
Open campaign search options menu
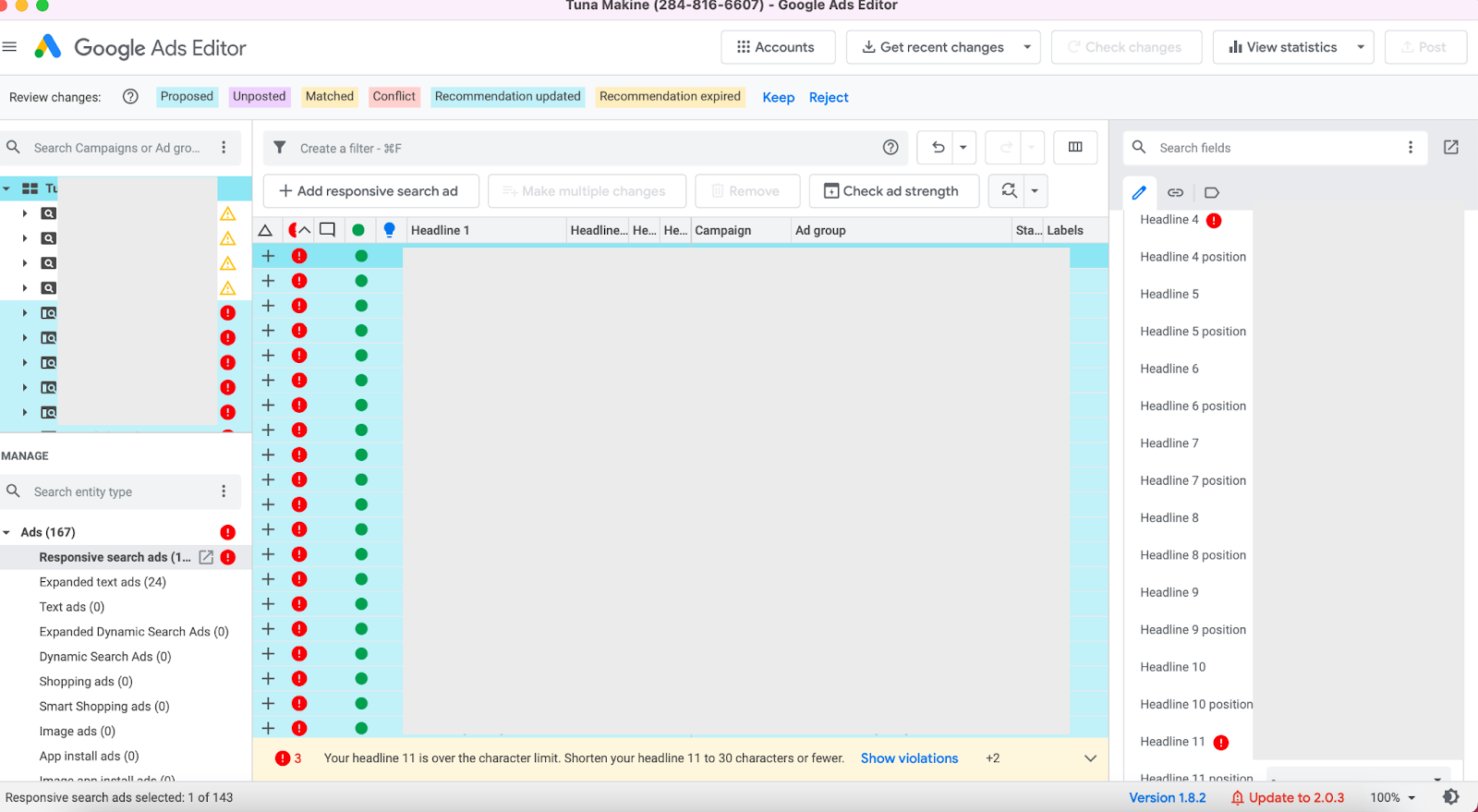click(224, 148)
